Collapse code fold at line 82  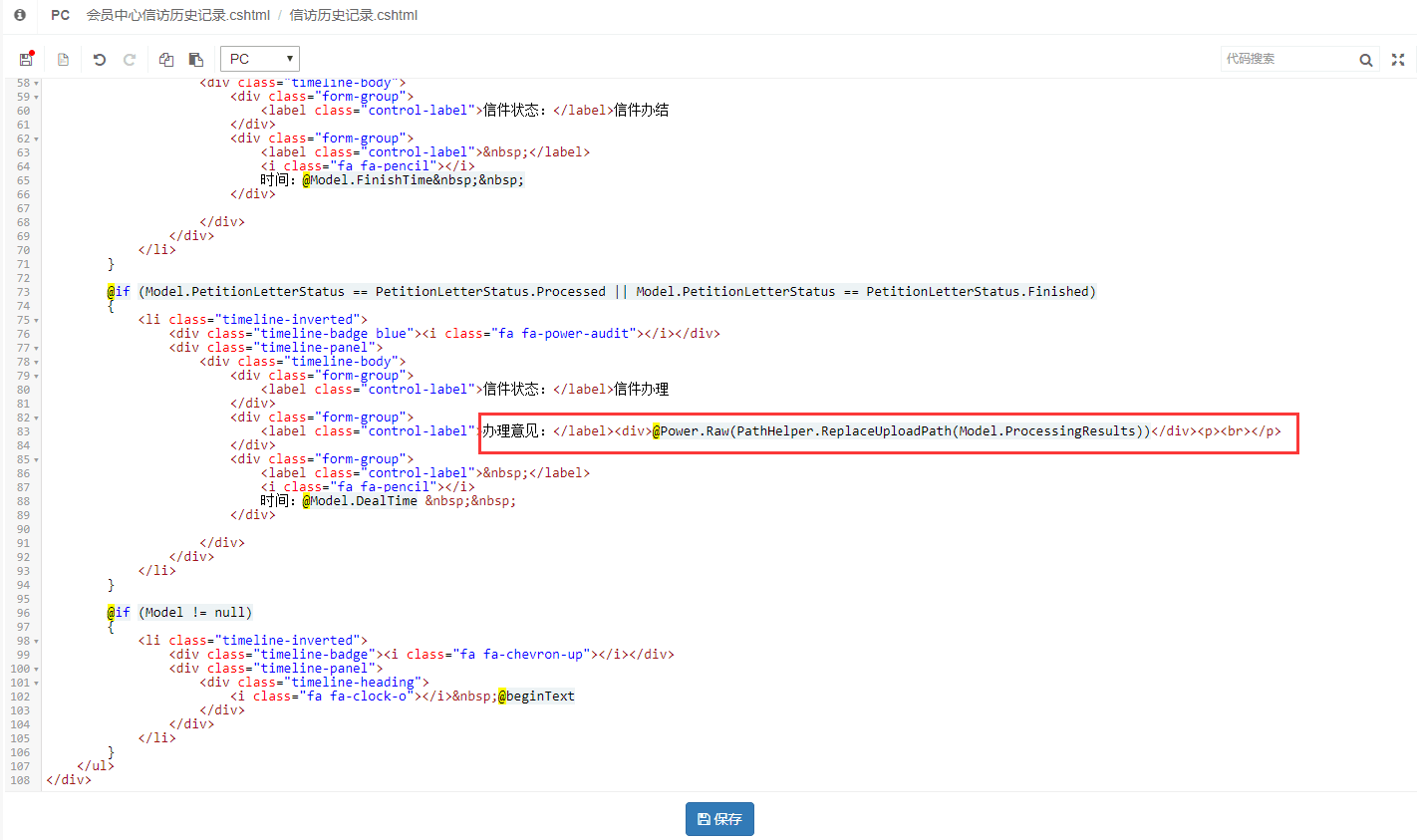(x=37, y=419)
